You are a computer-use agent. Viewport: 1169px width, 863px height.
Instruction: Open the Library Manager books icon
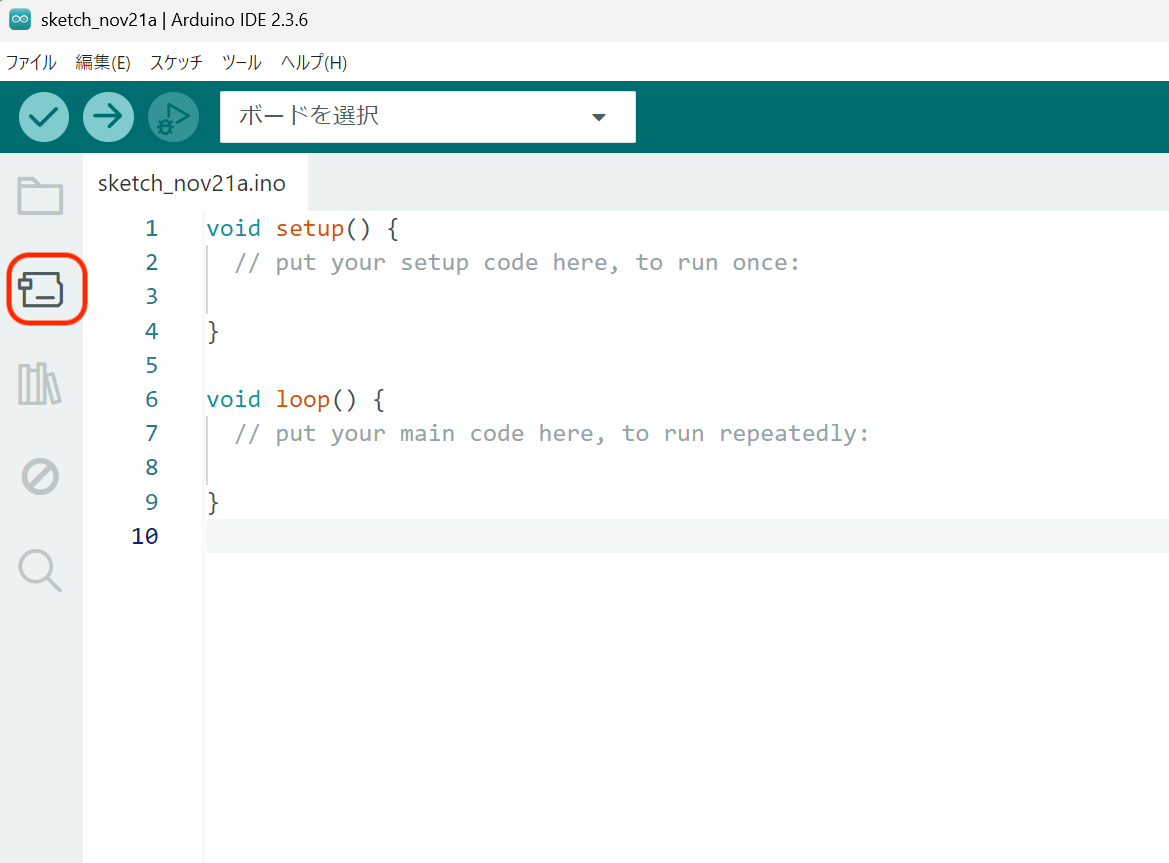pyautogui.click(x=41, y=384)
